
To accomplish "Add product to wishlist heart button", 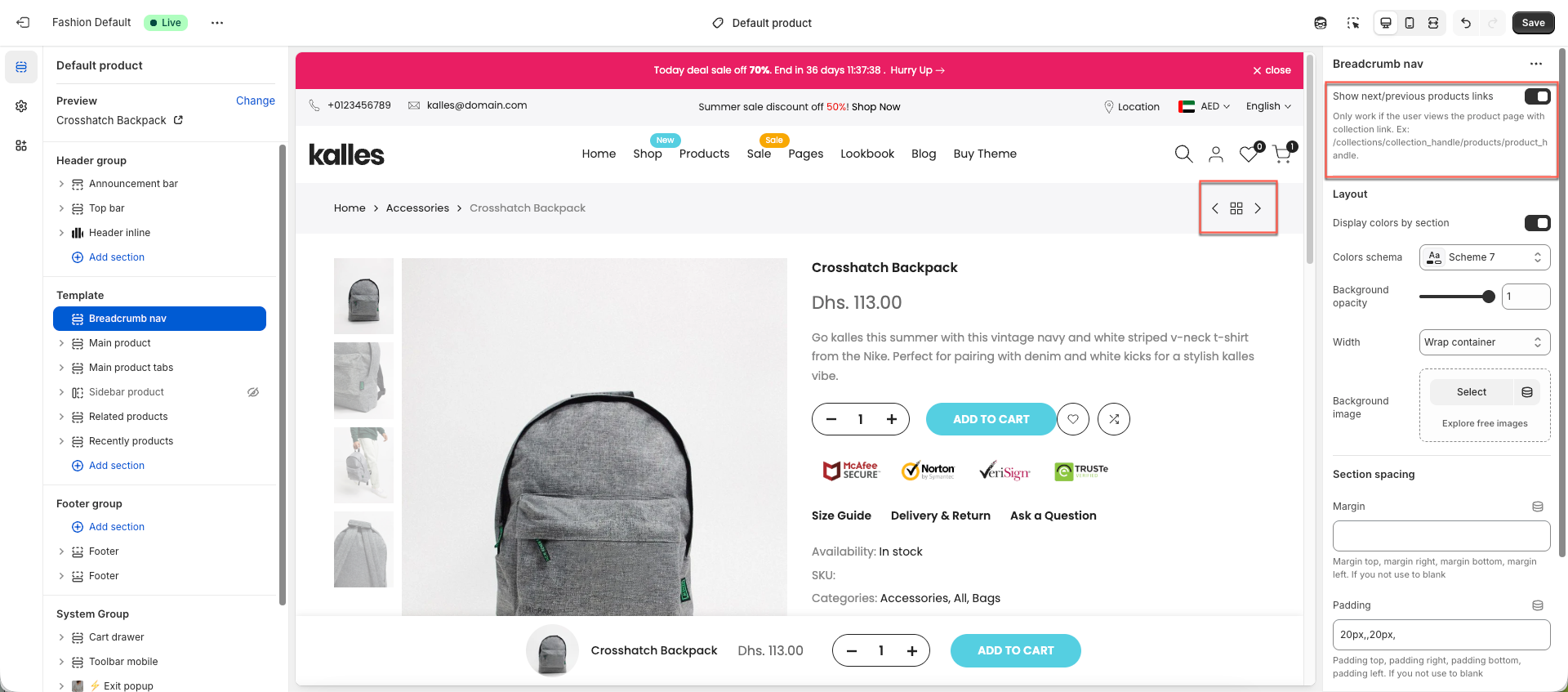I will tap(1073, 419).
